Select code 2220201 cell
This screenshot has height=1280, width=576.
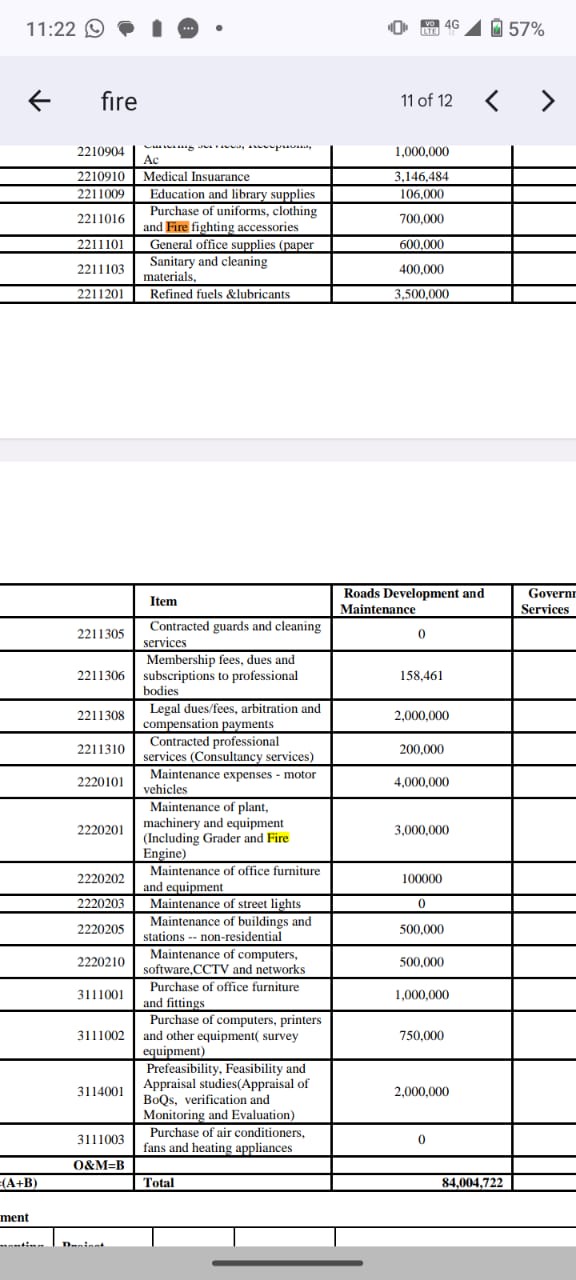pos(100,830)
